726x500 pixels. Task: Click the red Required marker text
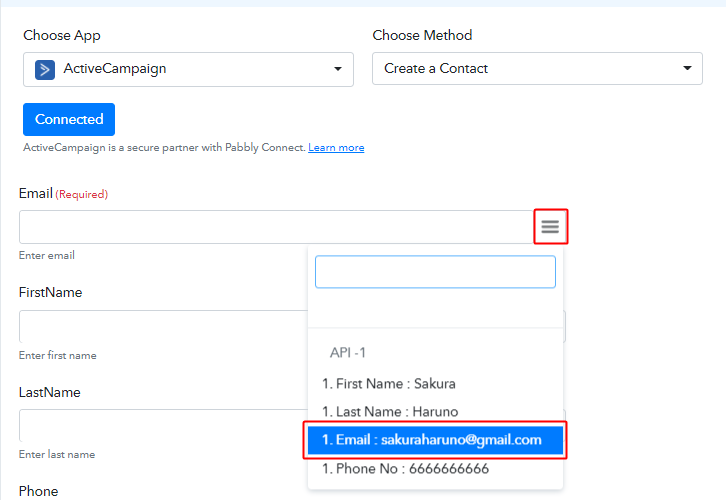[x=82, y=194]
